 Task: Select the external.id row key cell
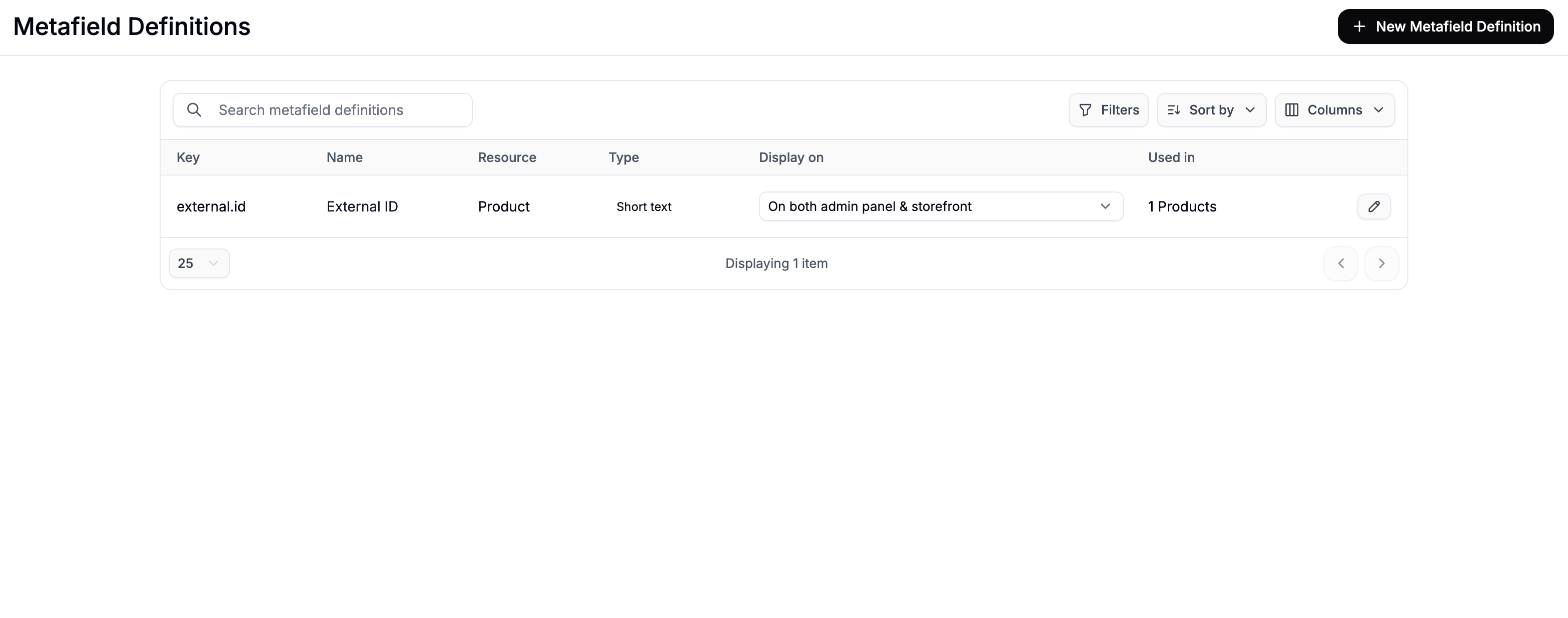(x=211, y=206)
